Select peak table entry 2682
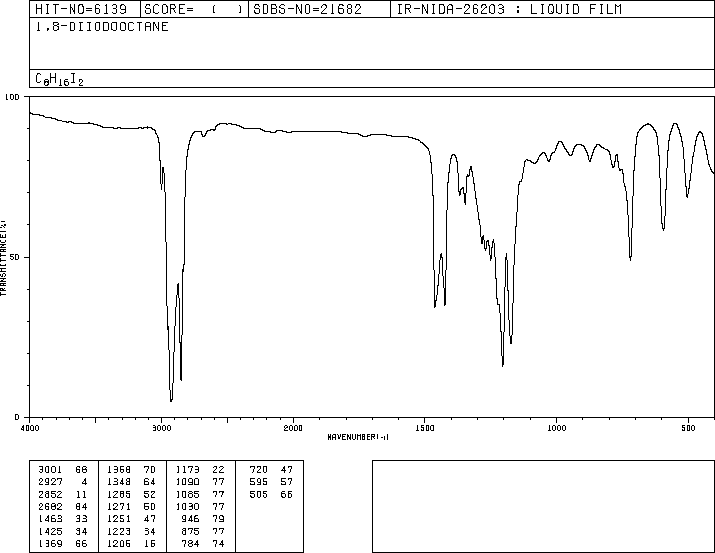The width and height of the screenshot is (715, 553). [x=50, y=506]
